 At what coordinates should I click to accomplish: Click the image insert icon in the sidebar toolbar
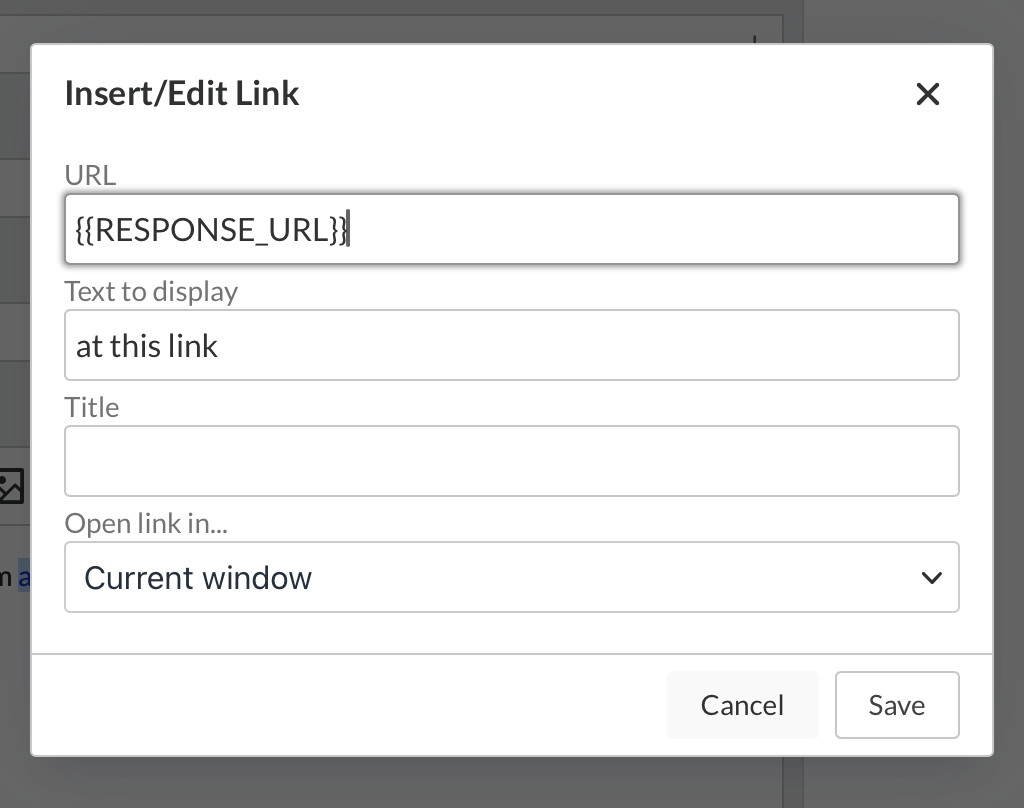[x=12, y=488]
